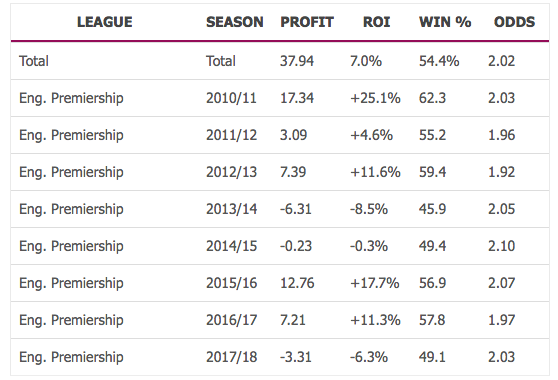558x380 pixels.
Task: Click the 2013/14 season cell
Action: pyautogui.click(x=231, y=209)
